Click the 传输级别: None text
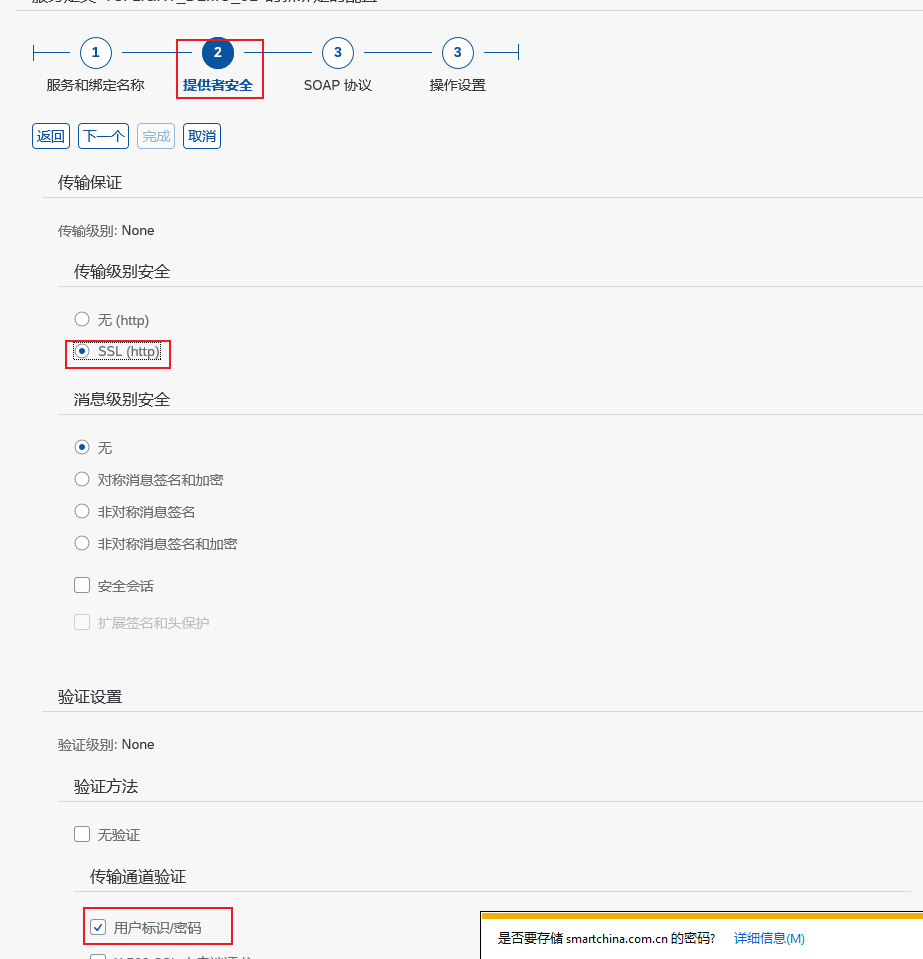This screenshot has height=959, width=923. point(106,231)
